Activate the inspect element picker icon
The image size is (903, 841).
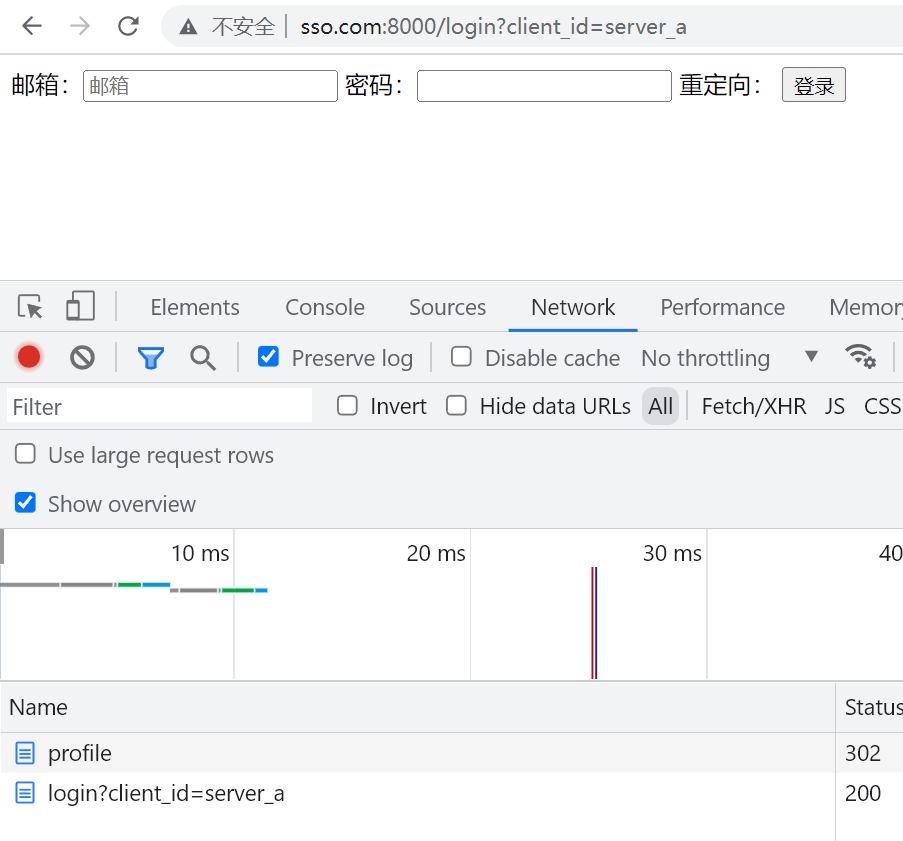coord(30,307)
